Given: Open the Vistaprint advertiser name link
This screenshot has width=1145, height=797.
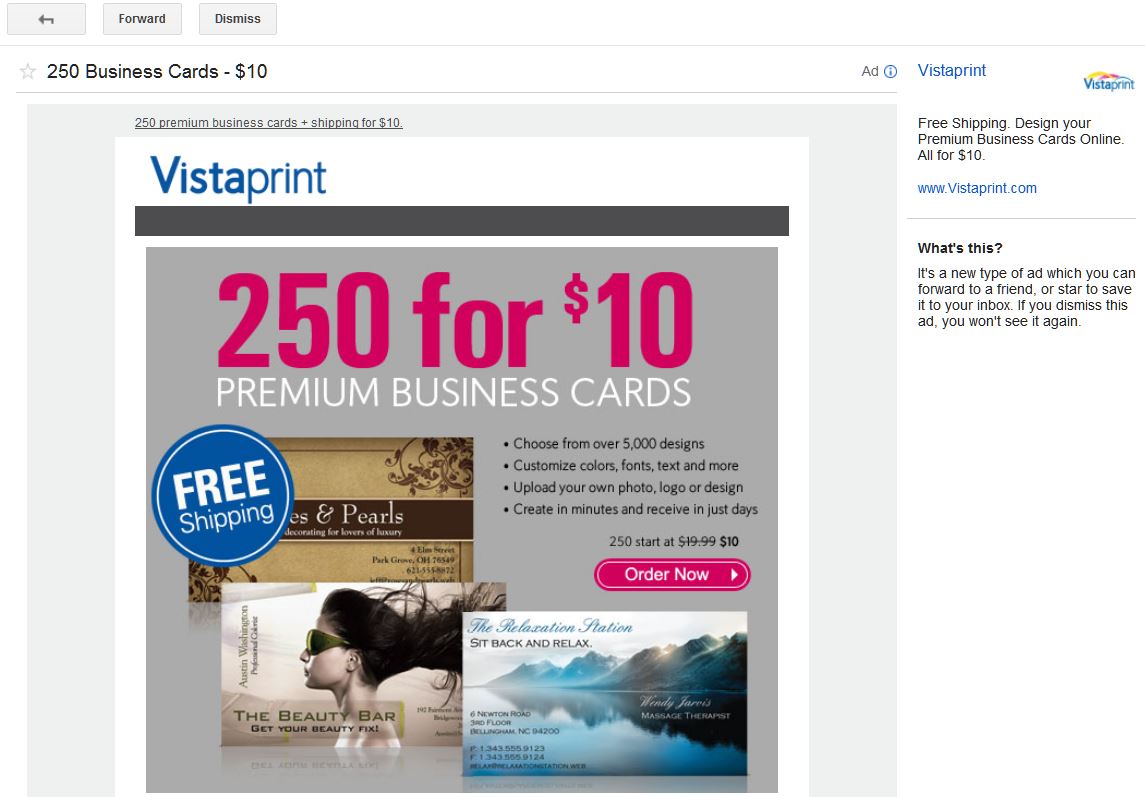Looking at the screenshot, I should (x=951, y=70).
